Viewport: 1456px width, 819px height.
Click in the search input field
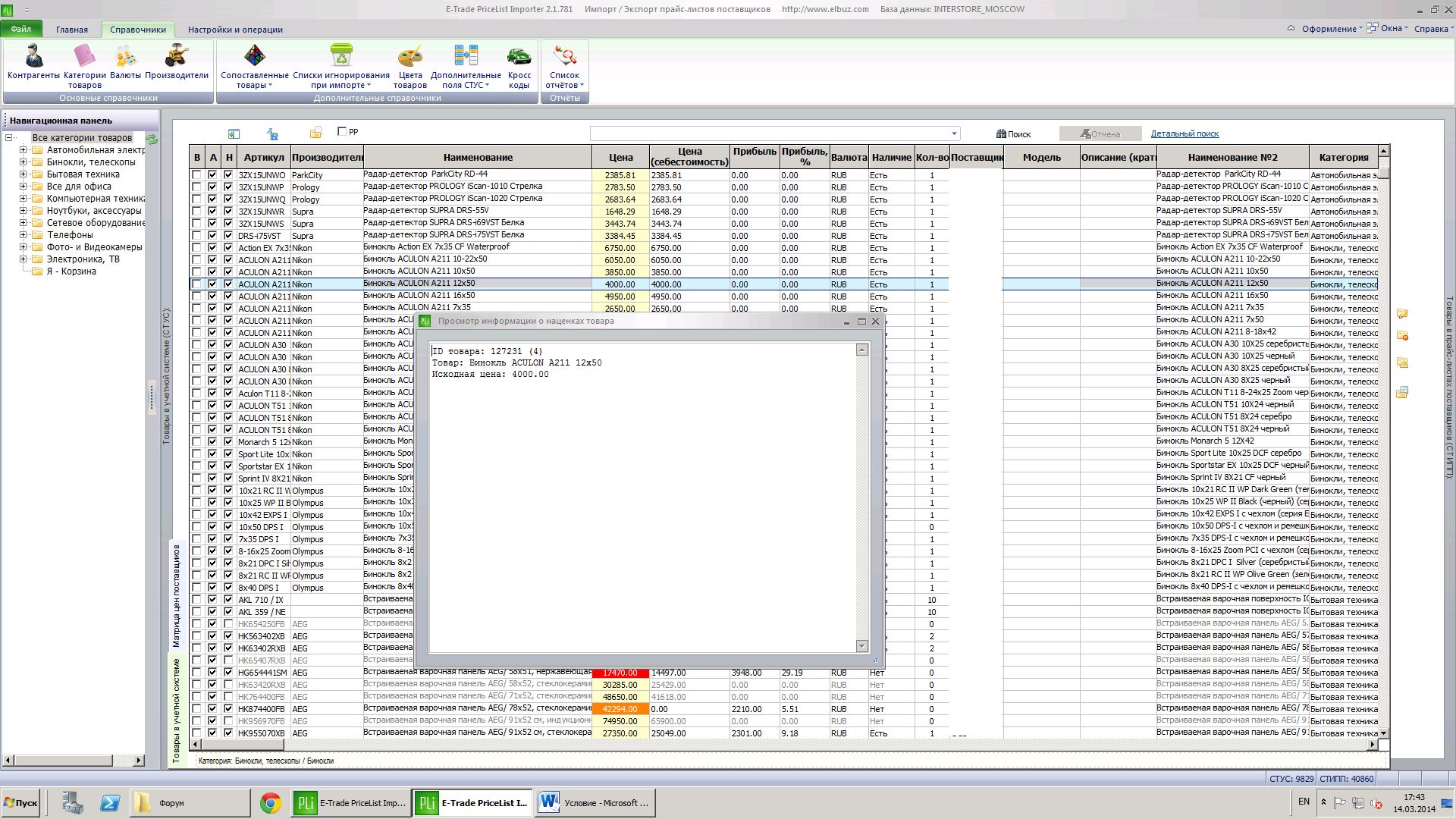[769, 134]
